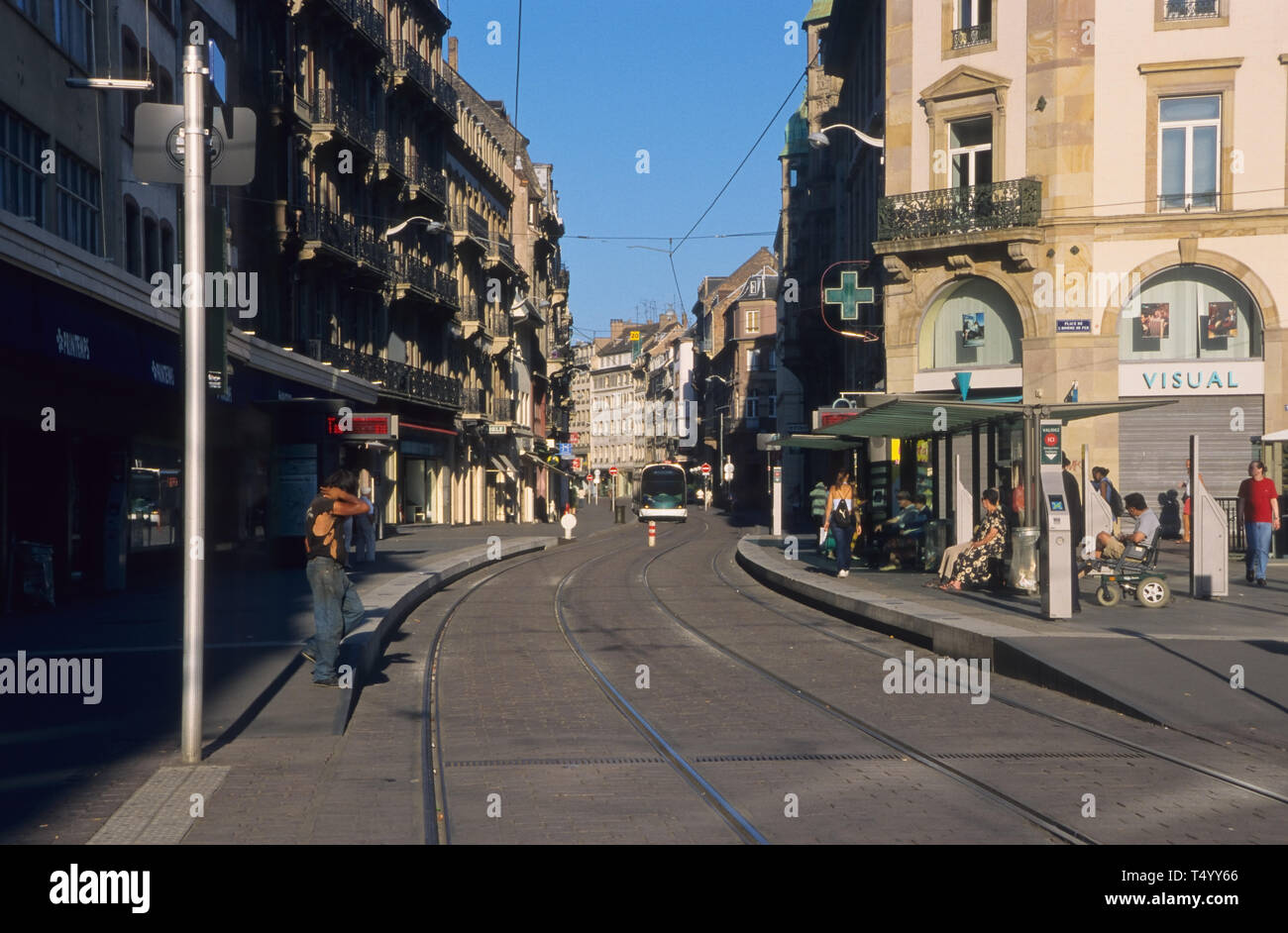1288x933 pixels.
Task: Click the man in the red shirt
Action: [x=1257, y=522]
